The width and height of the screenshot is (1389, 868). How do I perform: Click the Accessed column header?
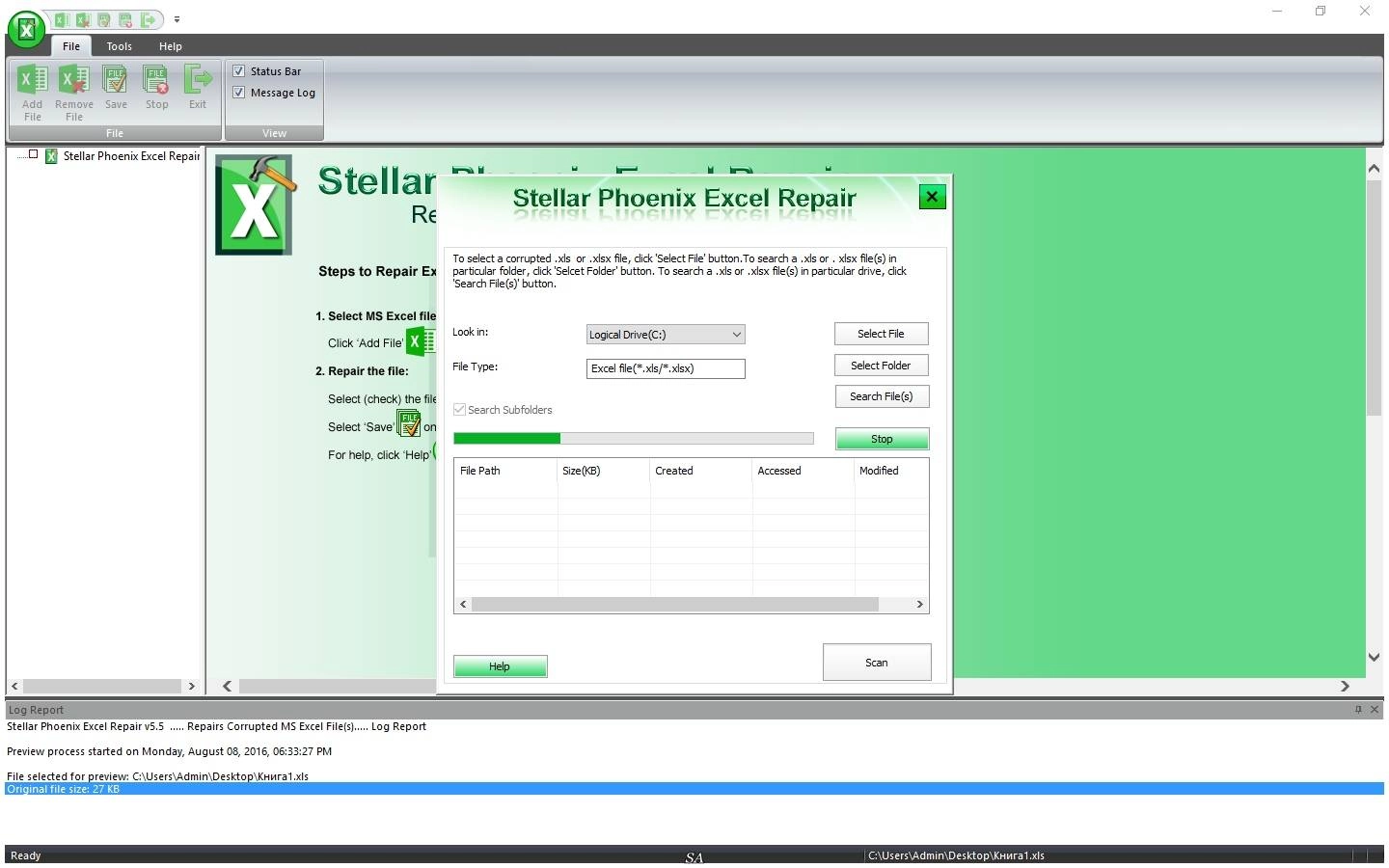803,471
